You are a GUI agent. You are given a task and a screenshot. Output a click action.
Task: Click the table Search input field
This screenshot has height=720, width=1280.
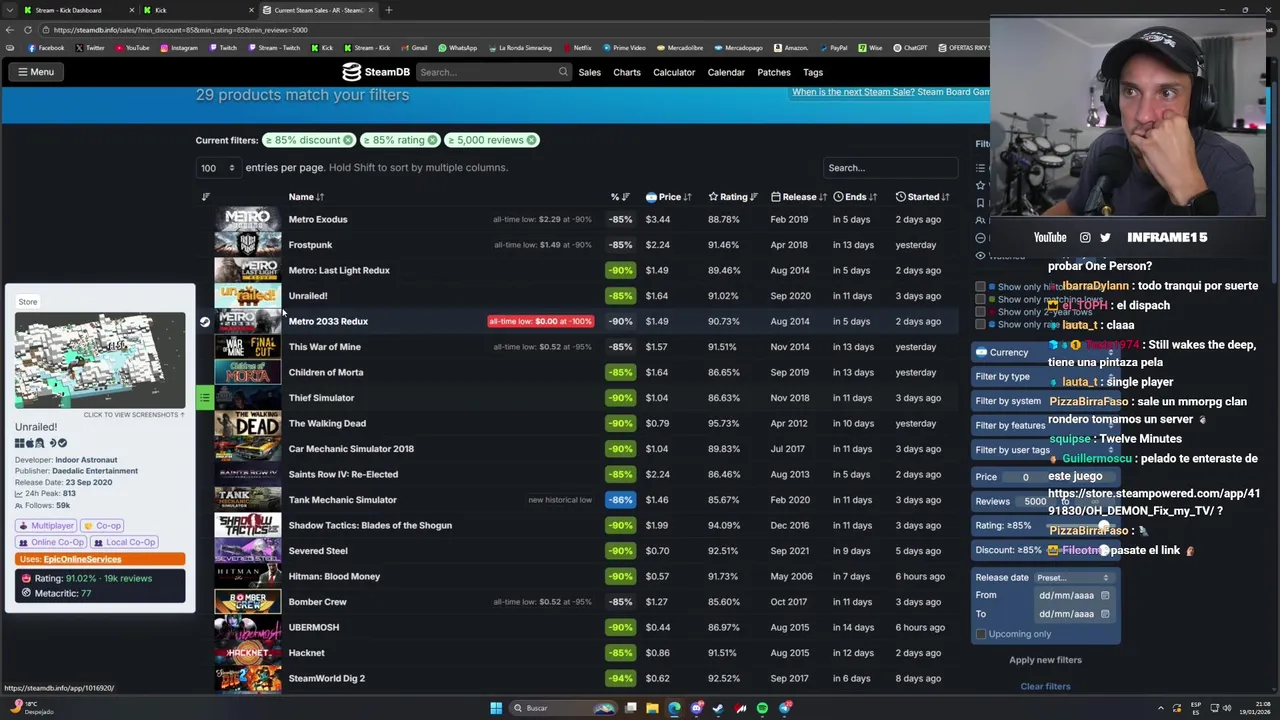pos(890,168)
